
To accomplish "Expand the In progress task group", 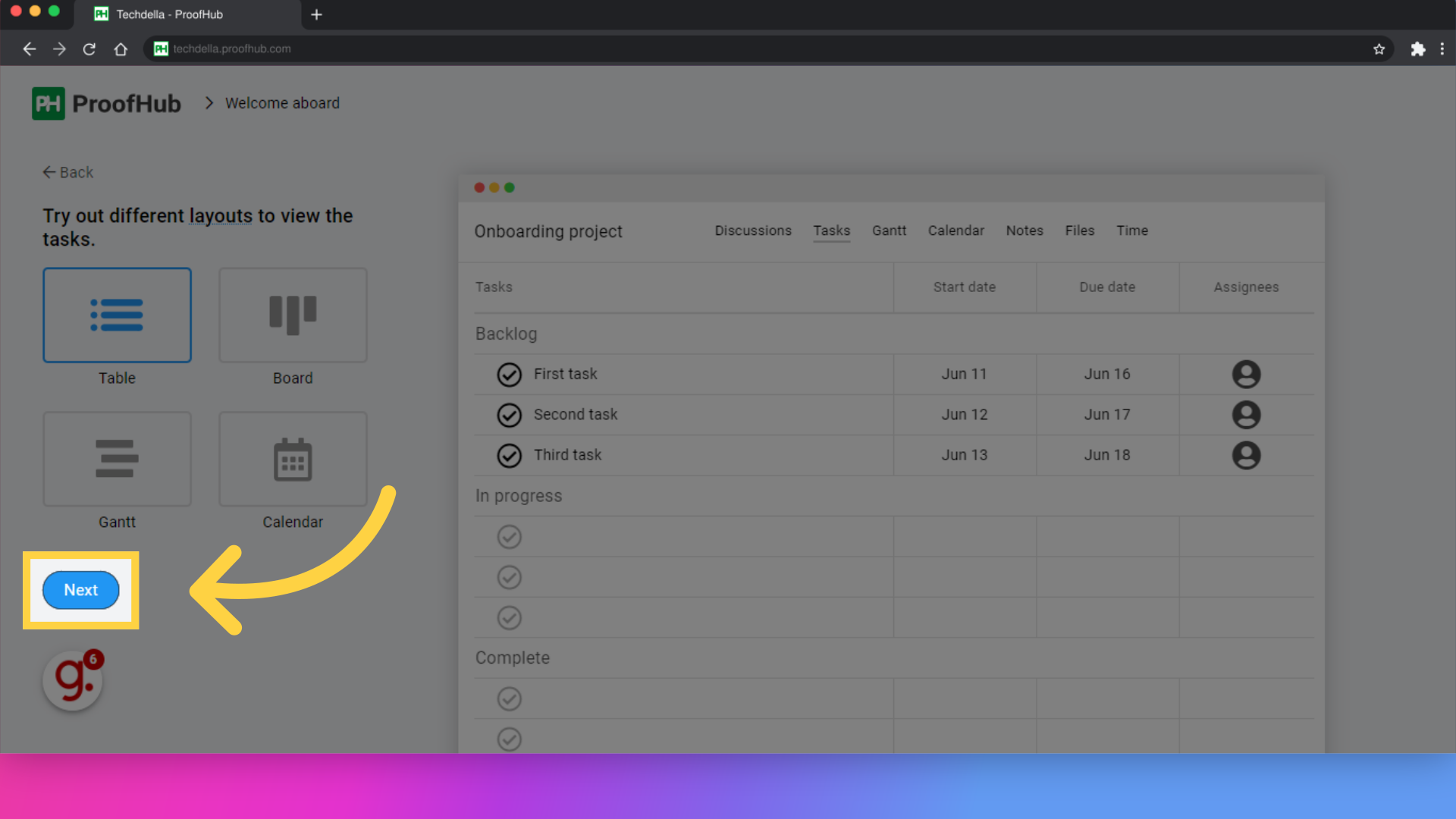I will pos(518,495).
